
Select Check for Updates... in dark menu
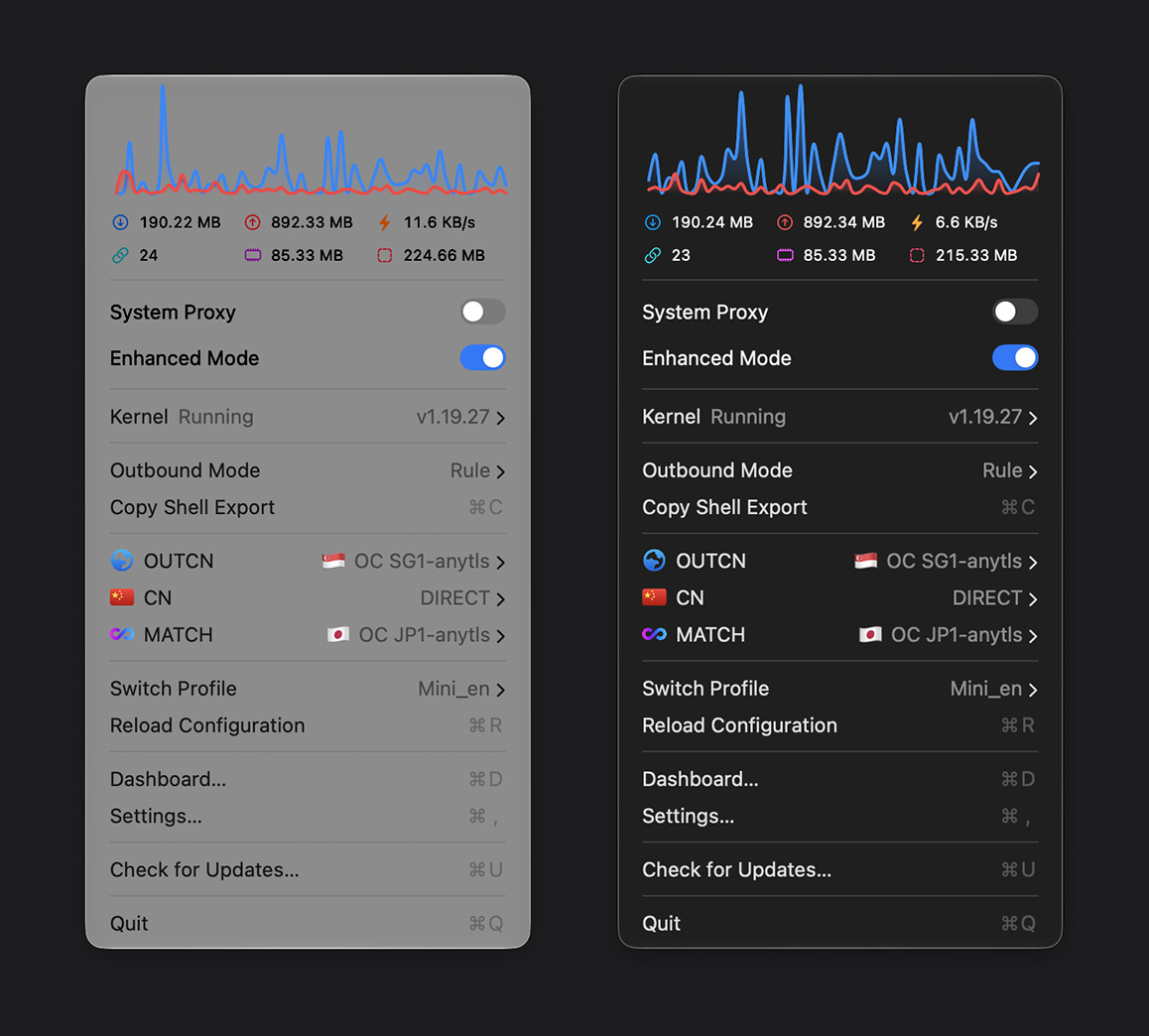coord(839,869)
